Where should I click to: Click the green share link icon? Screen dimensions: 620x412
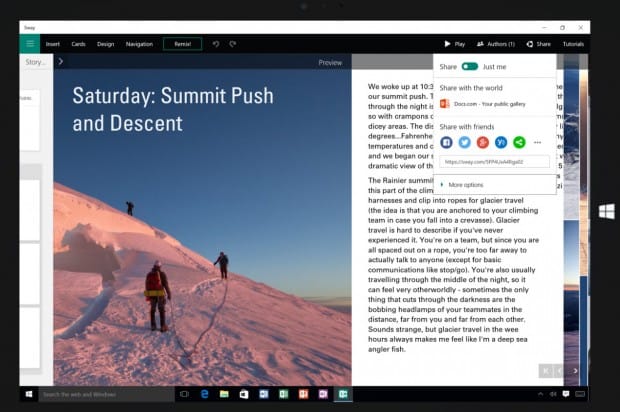[519, 142]
